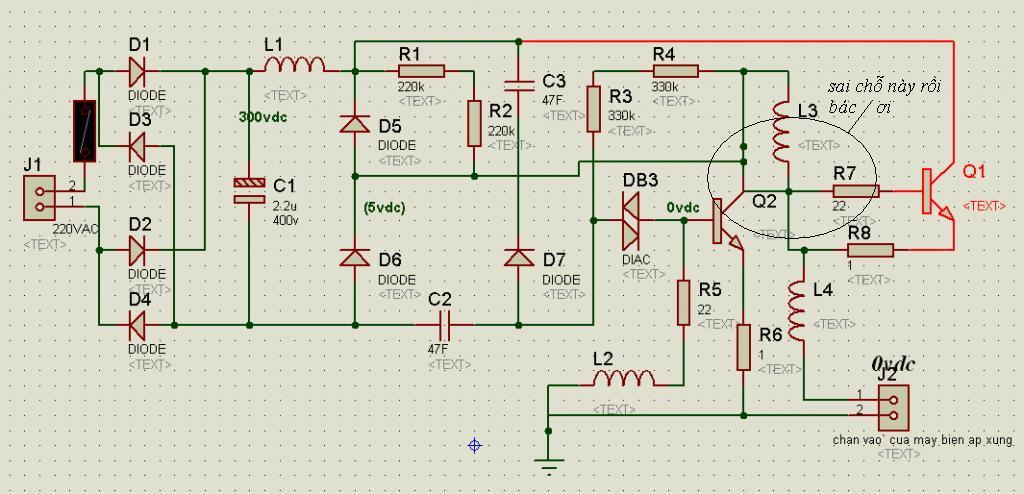Select the black fuse component
The height and width of the screenshot is (494, 1024).
click(85, 131)
